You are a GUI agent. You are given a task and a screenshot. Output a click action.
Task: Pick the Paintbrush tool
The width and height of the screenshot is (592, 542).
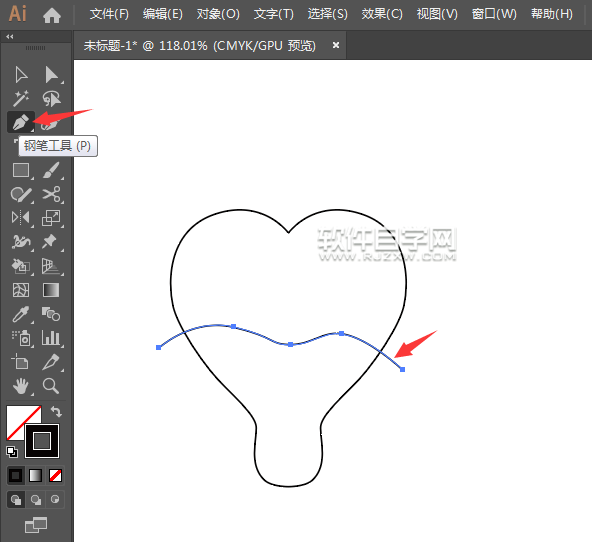pyautogui.click(x=51, y=170)
